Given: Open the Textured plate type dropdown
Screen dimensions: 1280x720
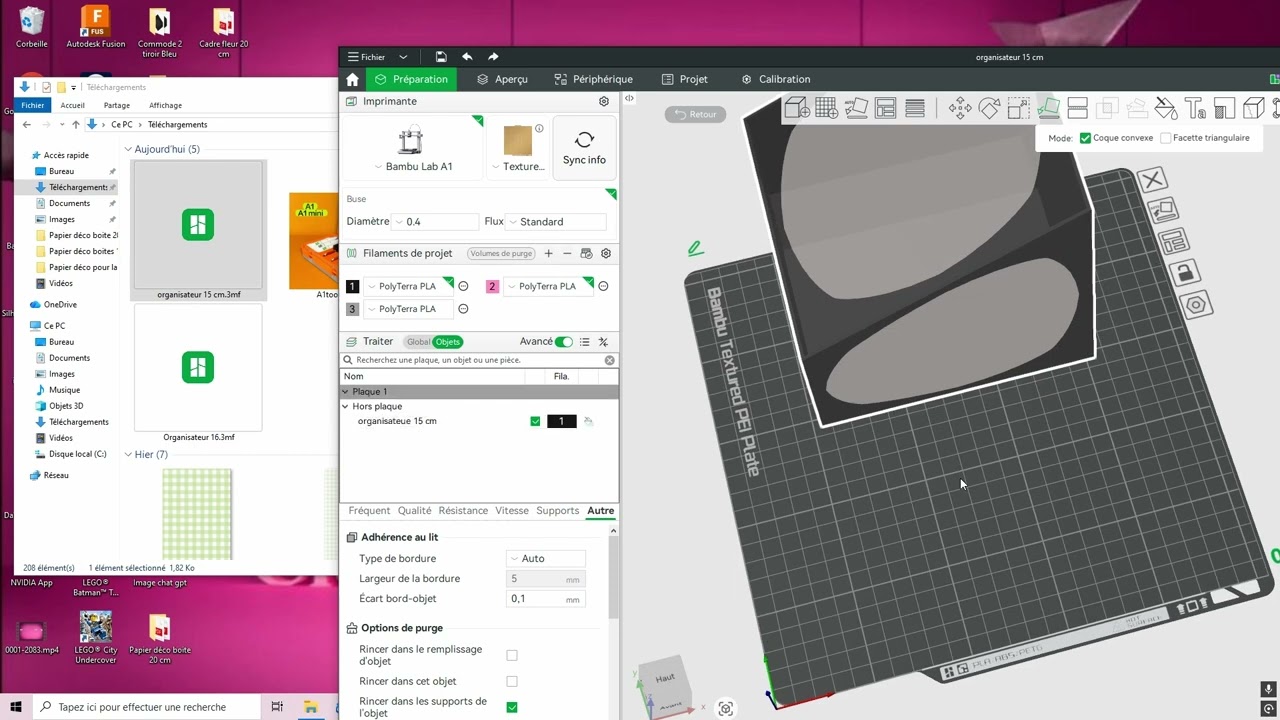Looking at the screenshot, I should (518, 167).
